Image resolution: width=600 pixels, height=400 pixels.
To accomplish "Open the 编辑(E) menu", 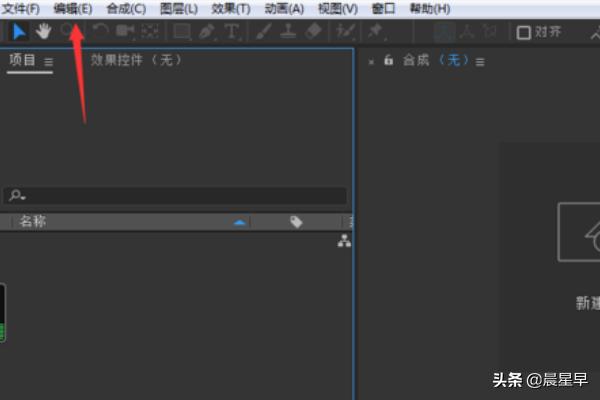I will (73, 8).
